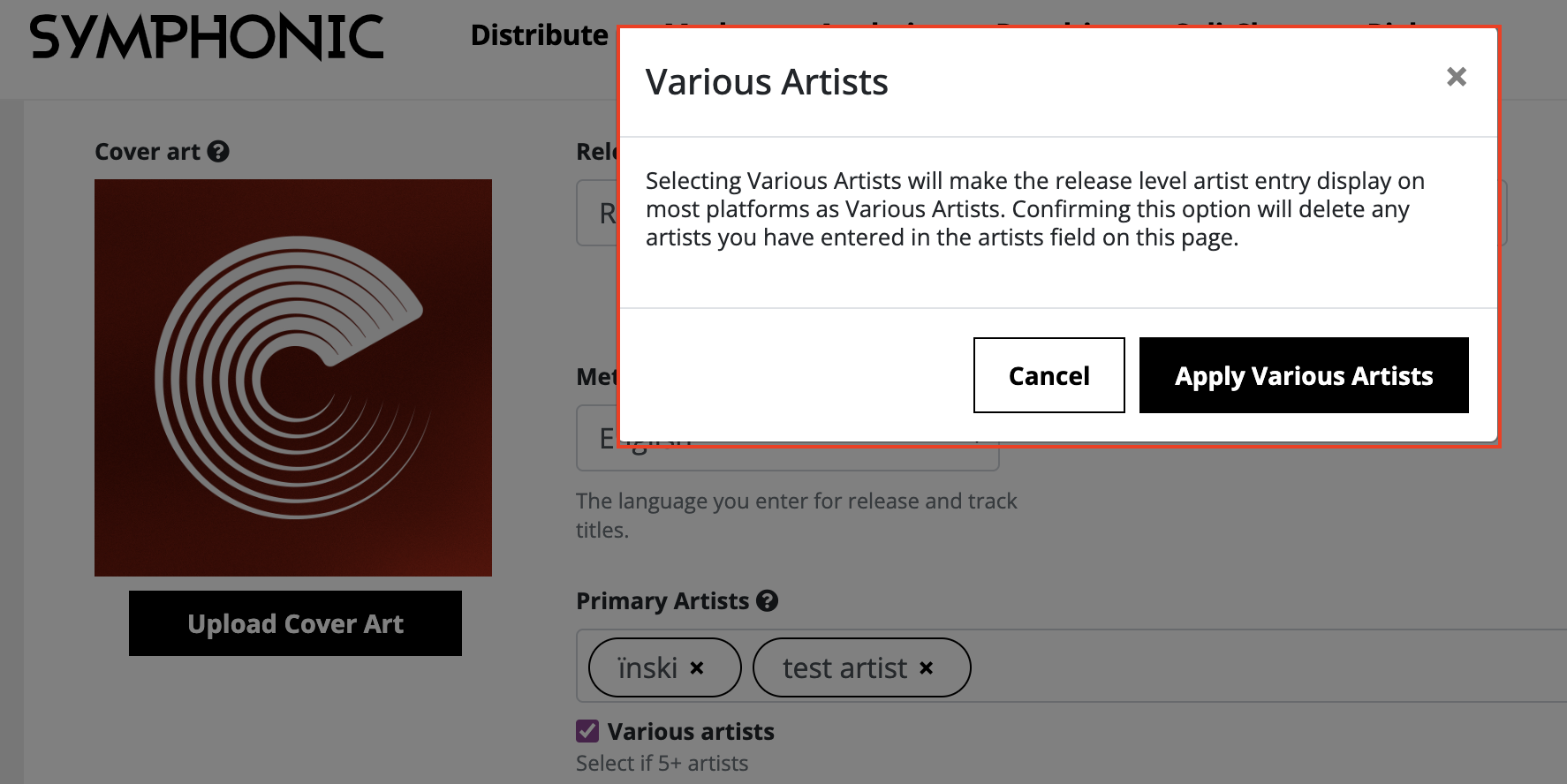1567x784 pixels.
Task: Remove the test artist chip
Action: (926, 668)
